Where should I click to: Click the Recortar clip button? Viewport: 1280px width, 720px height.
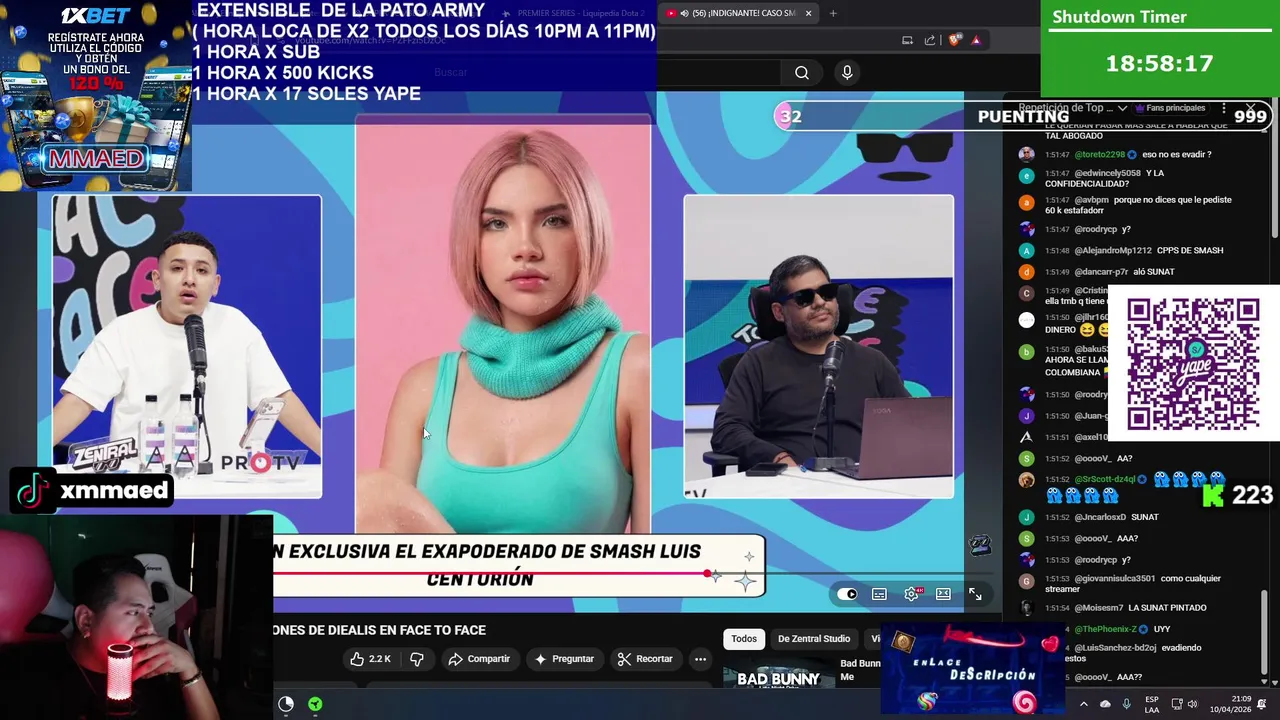pyautogui.click(x=645, y=659)
